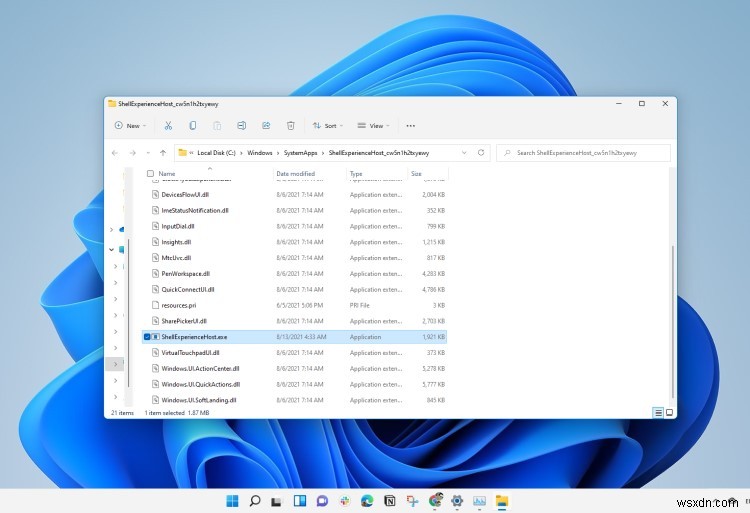Open the New item dropdown

tap(130, 126)
